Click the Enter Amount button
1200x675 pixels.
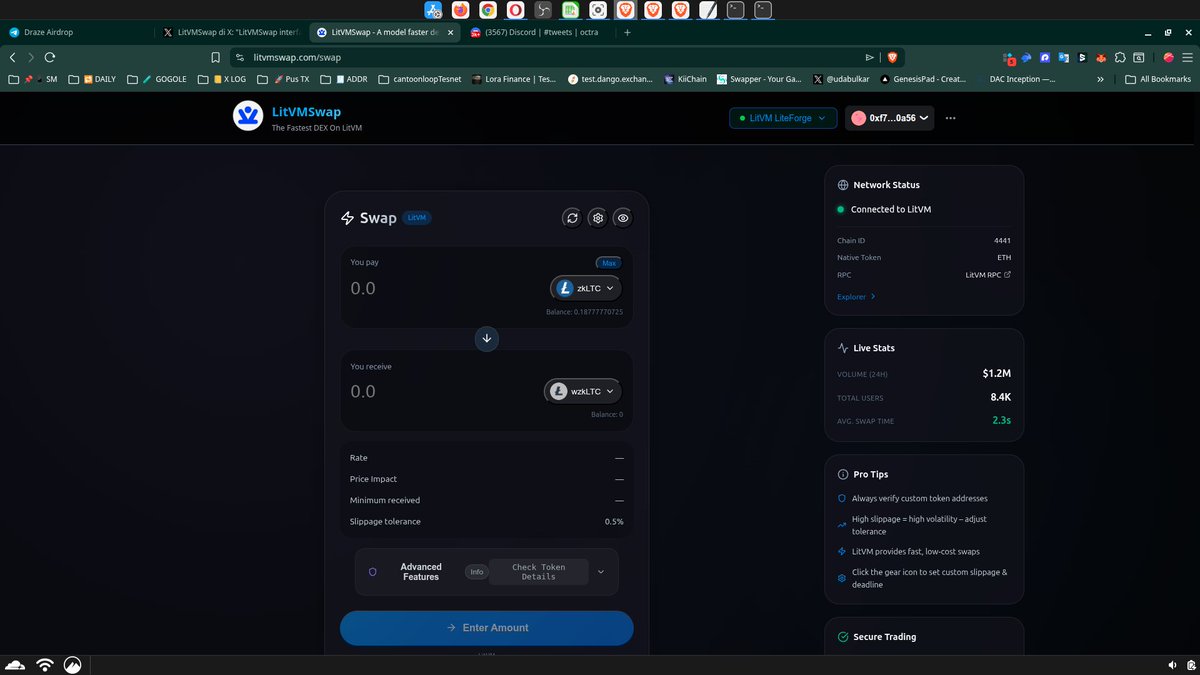tap(487, 628)
